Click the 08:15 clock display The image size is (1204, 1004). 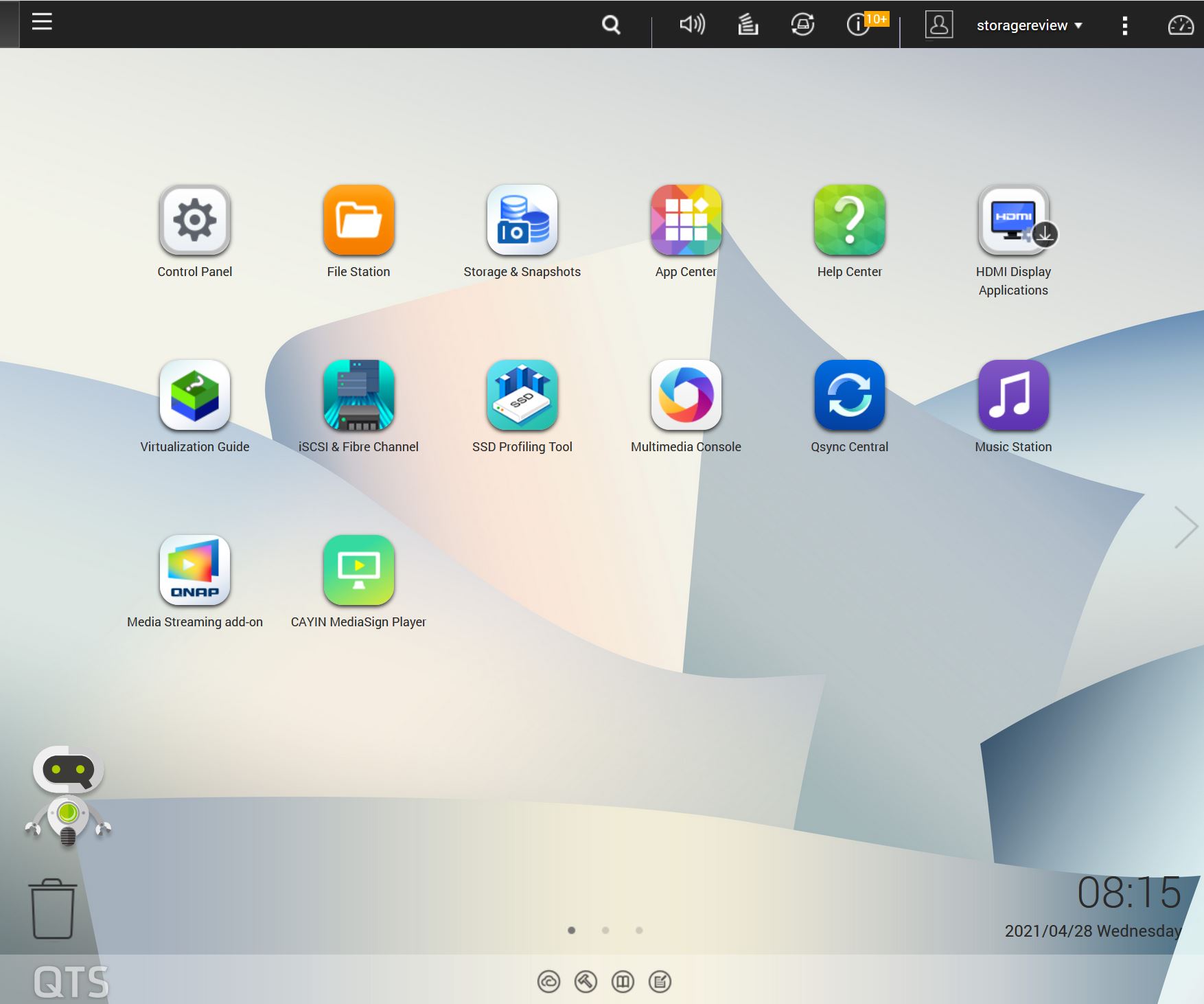tap(1129, 893)
